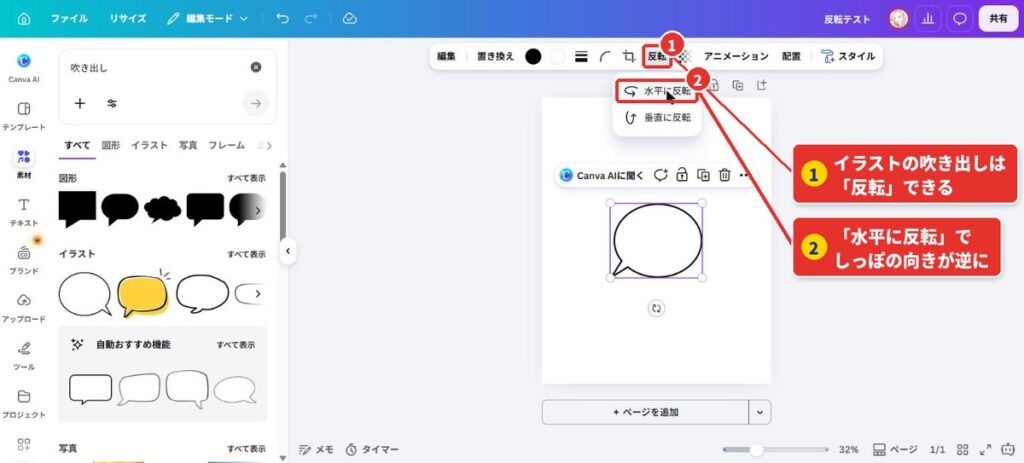
Task: Check cloud save status icon
Action: pyautogui.click(x=349, y=19)
